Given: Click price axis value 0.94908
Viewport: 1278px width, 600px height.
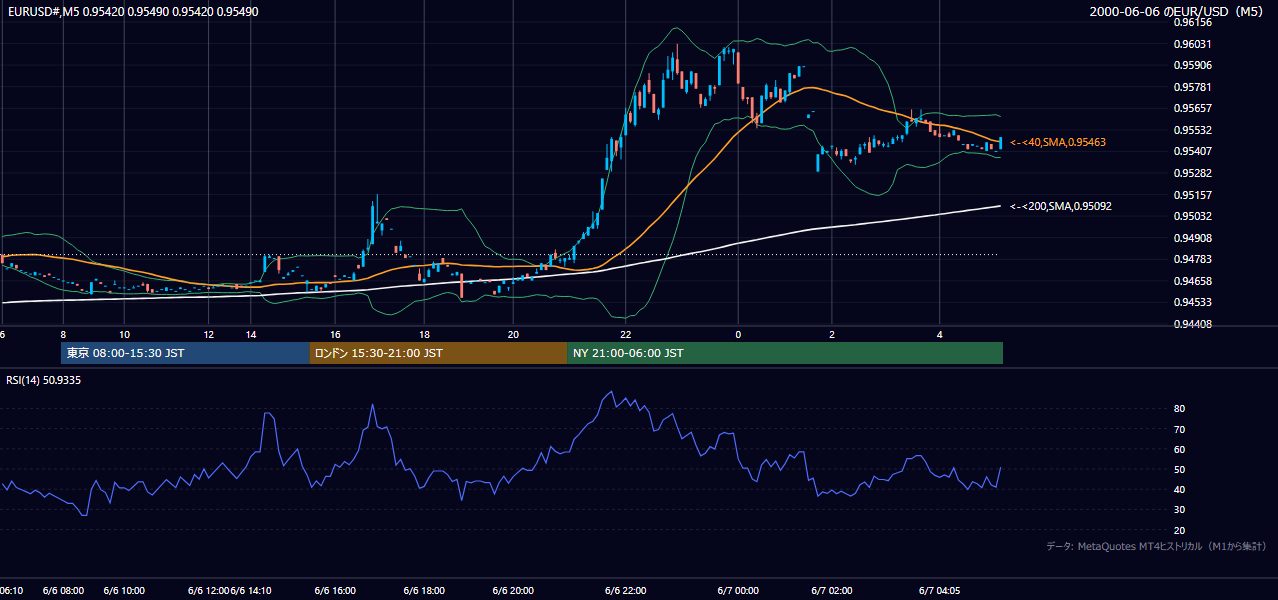Looking at the screenshot, I should coord(1193,238).
